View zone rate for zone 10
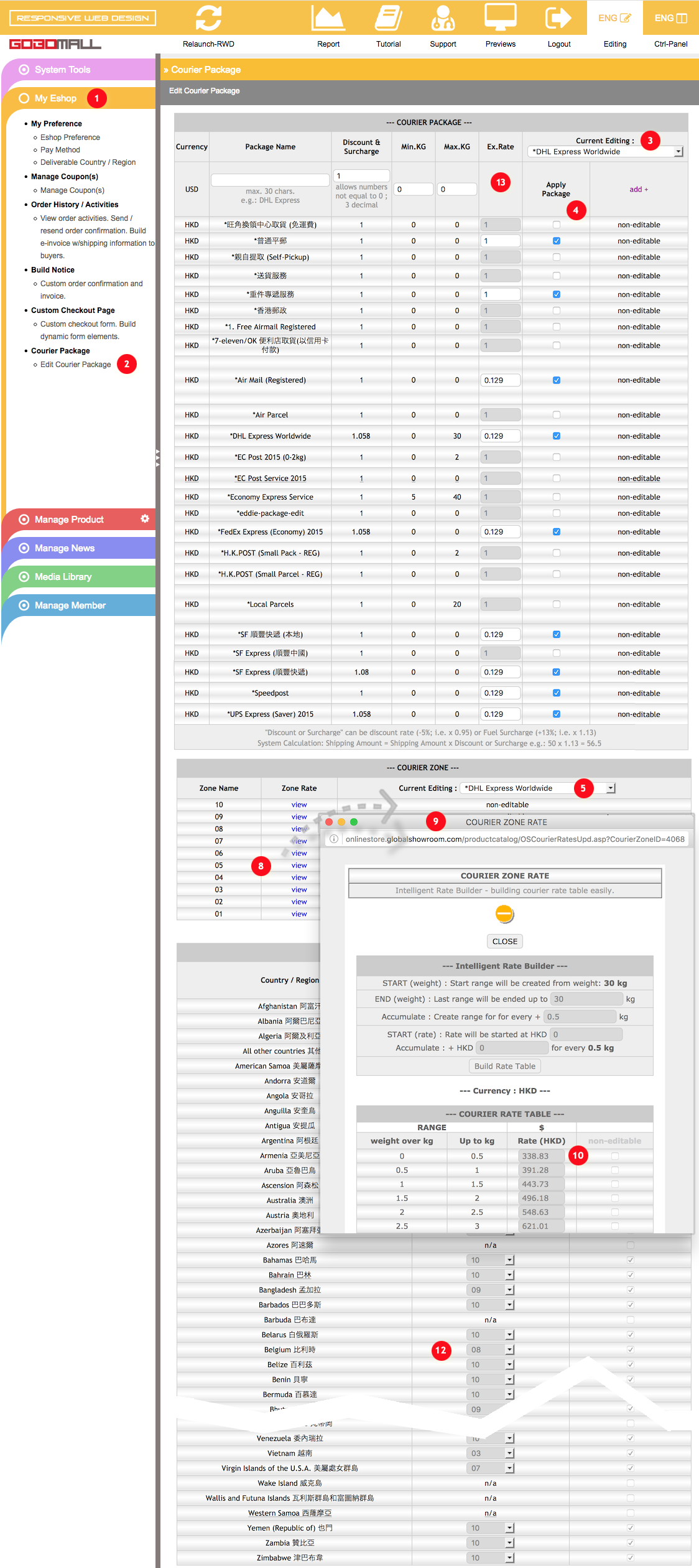 click(x=299, y=805)
